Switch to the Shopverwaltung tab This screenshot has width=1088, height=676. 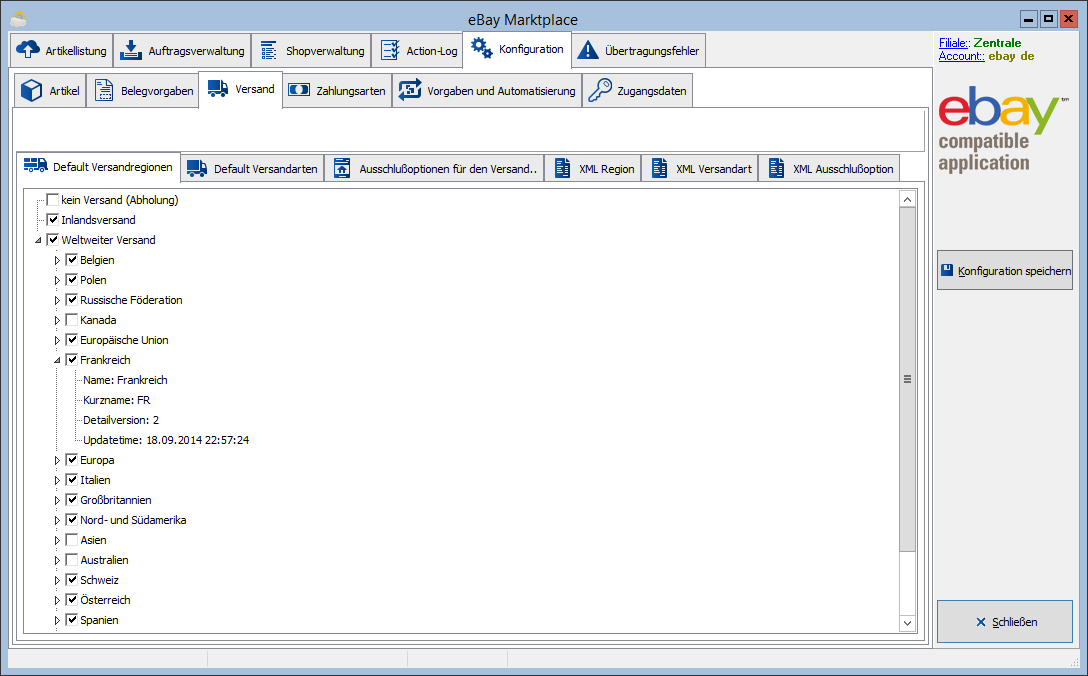coord(312,50)
